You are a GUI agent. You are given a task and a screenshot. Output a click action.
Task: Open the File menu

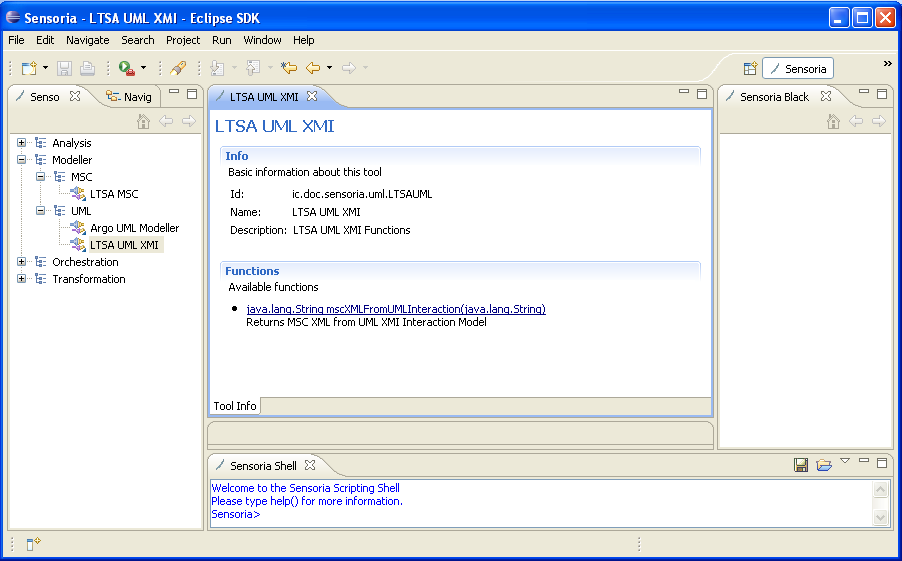[x=16, y=40]
